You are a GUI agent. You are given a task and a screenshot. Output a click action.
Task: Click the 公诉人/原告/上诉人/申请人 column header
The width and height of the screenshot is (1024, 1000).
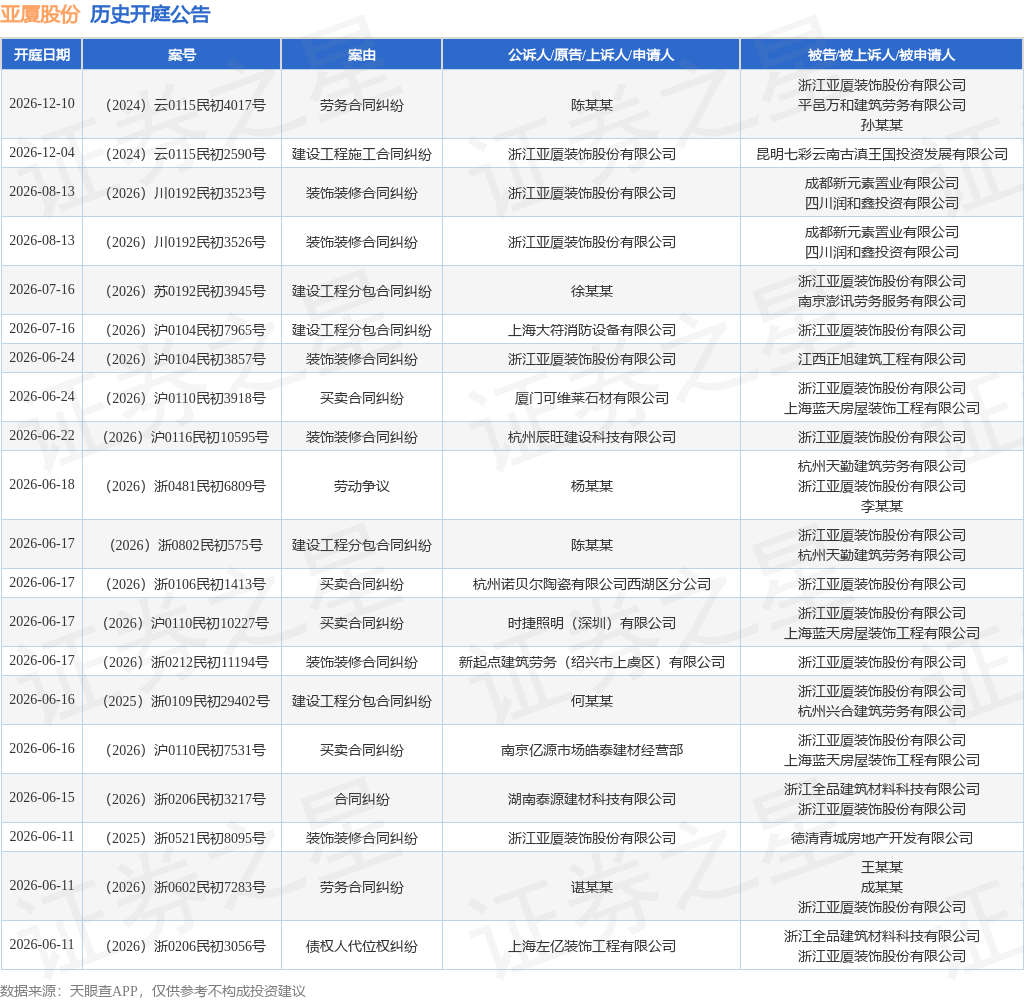pyautogui.click(x=591, y=55)
